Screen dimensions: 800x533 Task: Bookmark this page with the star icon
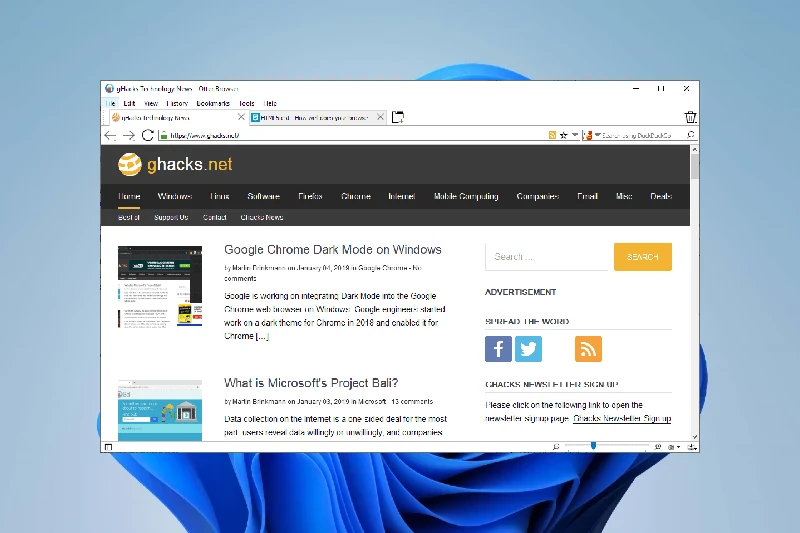[x=563, y=135]
